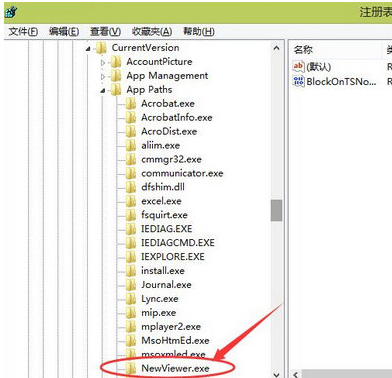Screen dimensions: 392x378
Task: Open the 文件(F) menu
Action: 23,32
